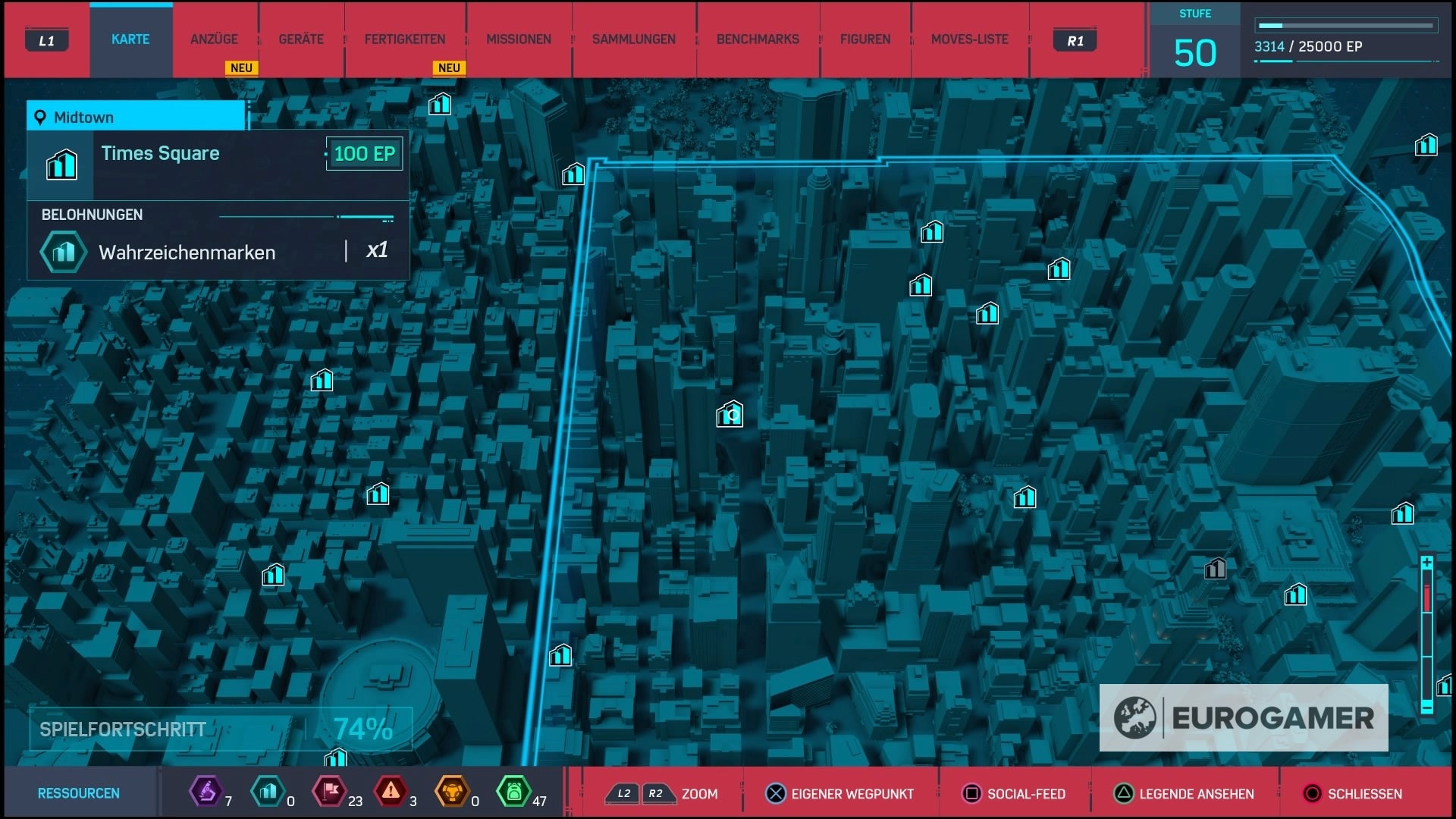The image size is (1456, 819).
Task: Click the vertical map zoom slider track
Action: [x=1426, y=635]
